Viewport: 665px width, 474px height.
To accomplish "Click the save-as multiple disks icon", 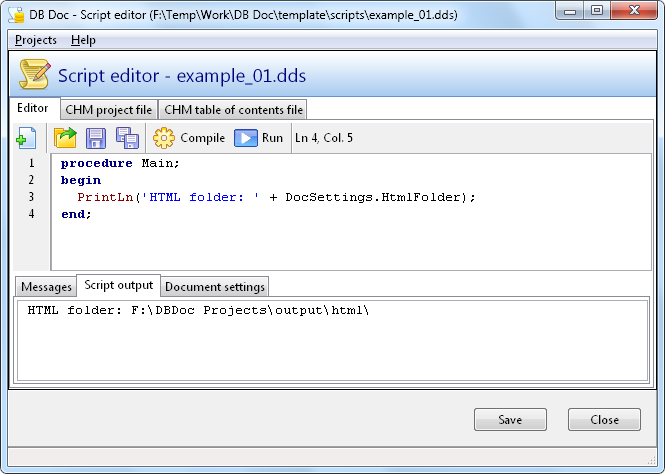I will [x=127, y=138].
